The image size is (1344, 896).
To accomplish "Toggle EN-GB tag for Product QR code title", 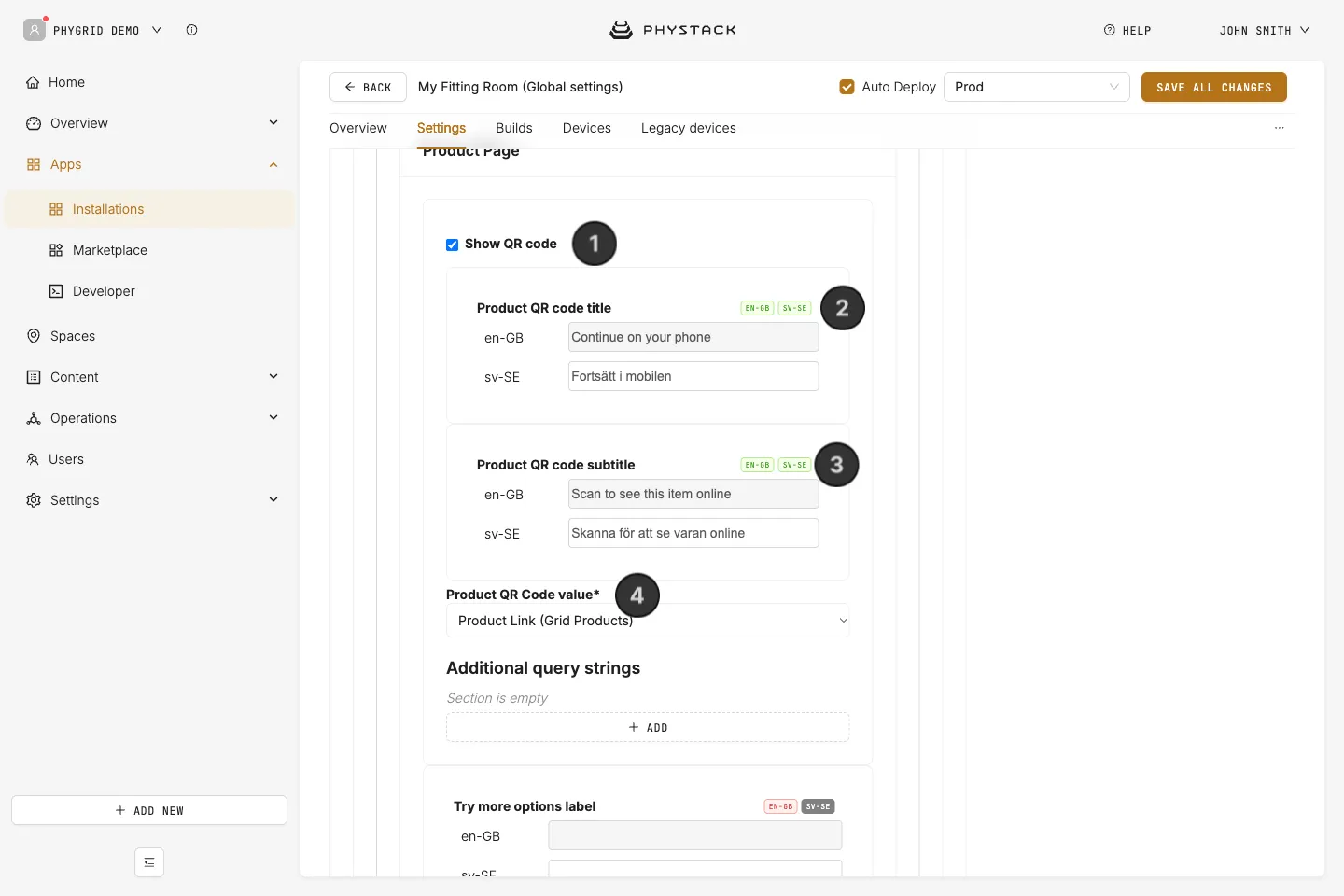I will click(x=758, y=308).
